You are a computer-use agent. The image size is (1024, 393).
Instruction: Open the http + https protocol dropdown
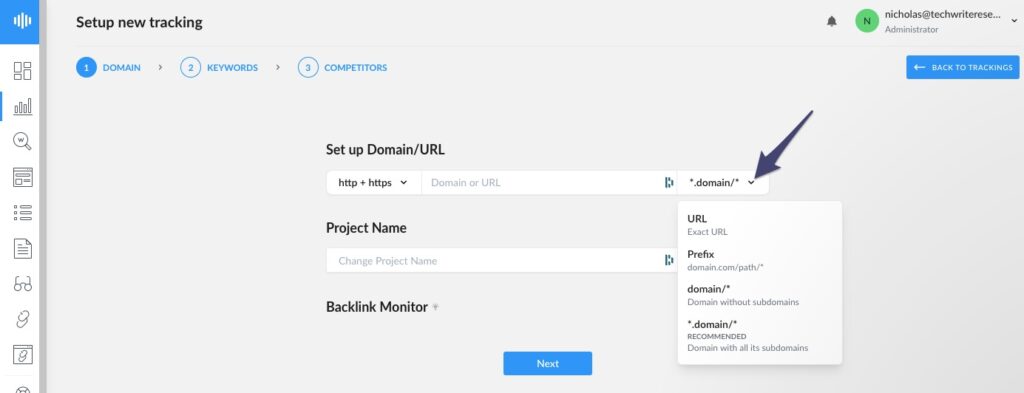[x=373, y=183]
